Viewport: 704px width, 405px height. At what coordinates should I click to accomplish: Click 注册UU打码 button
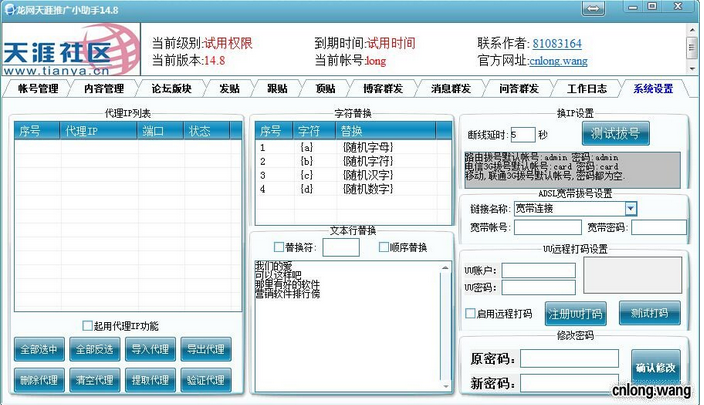point(576,313)
